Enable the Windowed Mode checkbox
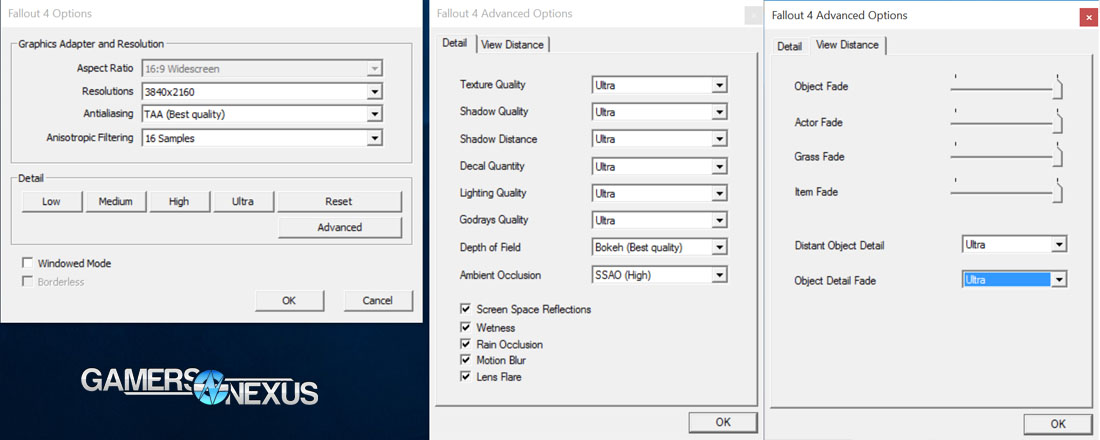This screenshot has width=1100, height=440. click(27, 263)
